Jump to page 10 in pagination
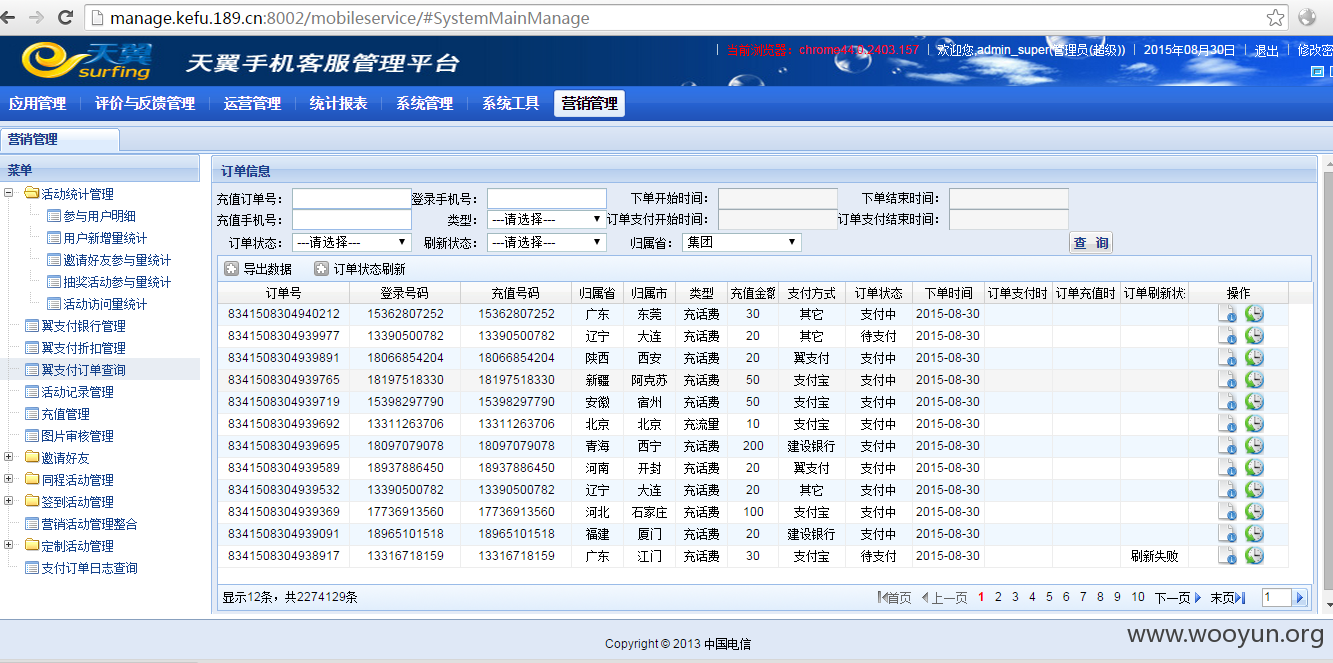The image size is (1333, 663). click(1138, 597)
